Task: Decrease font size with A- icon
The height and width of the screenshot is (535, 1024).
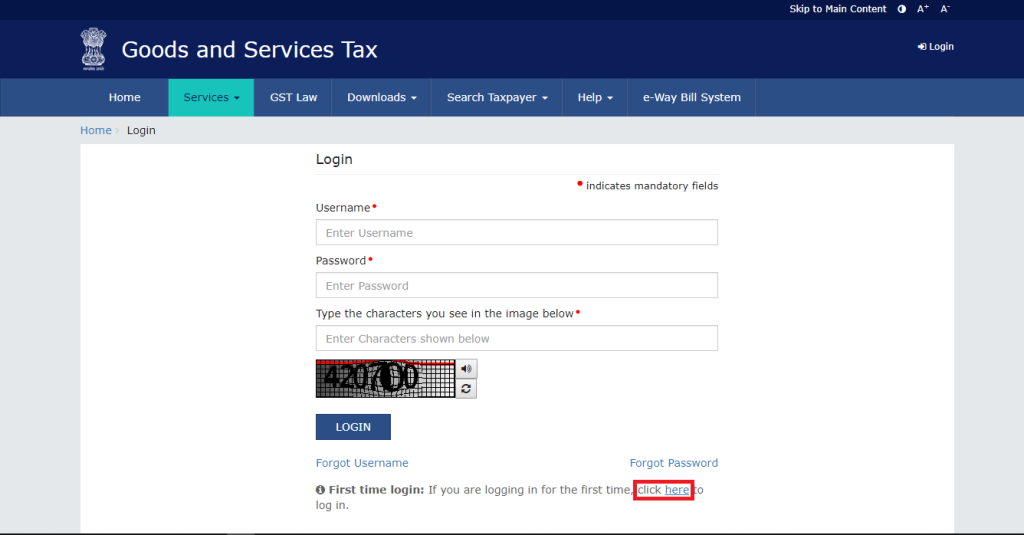Action: tap(945, 9)
